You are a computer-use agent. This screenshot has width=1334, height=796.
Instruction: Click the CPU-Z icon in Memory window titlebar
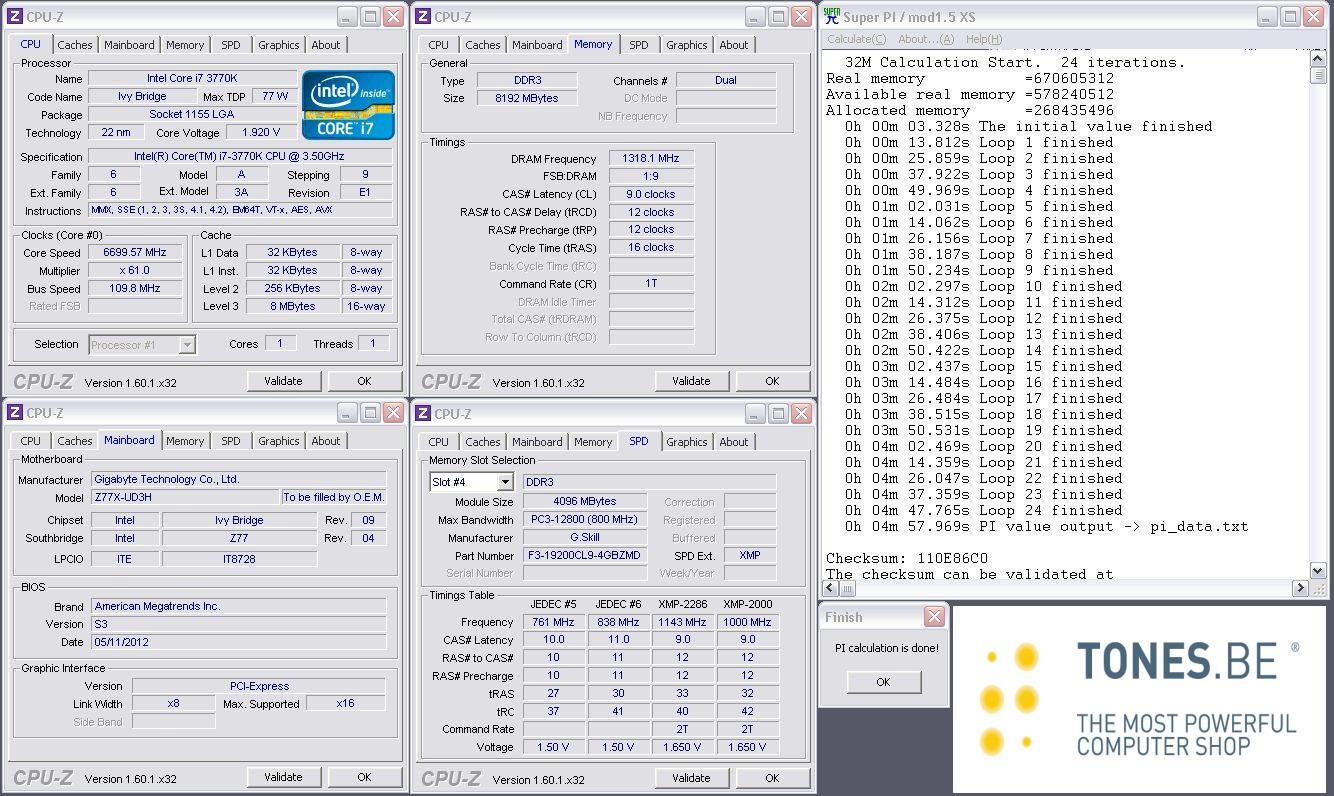(423, 17)
